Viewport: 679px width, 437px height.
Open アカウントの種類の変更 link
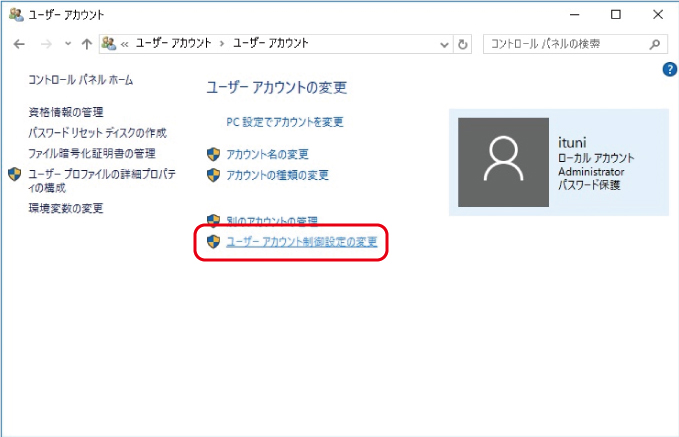pos(278,175)
